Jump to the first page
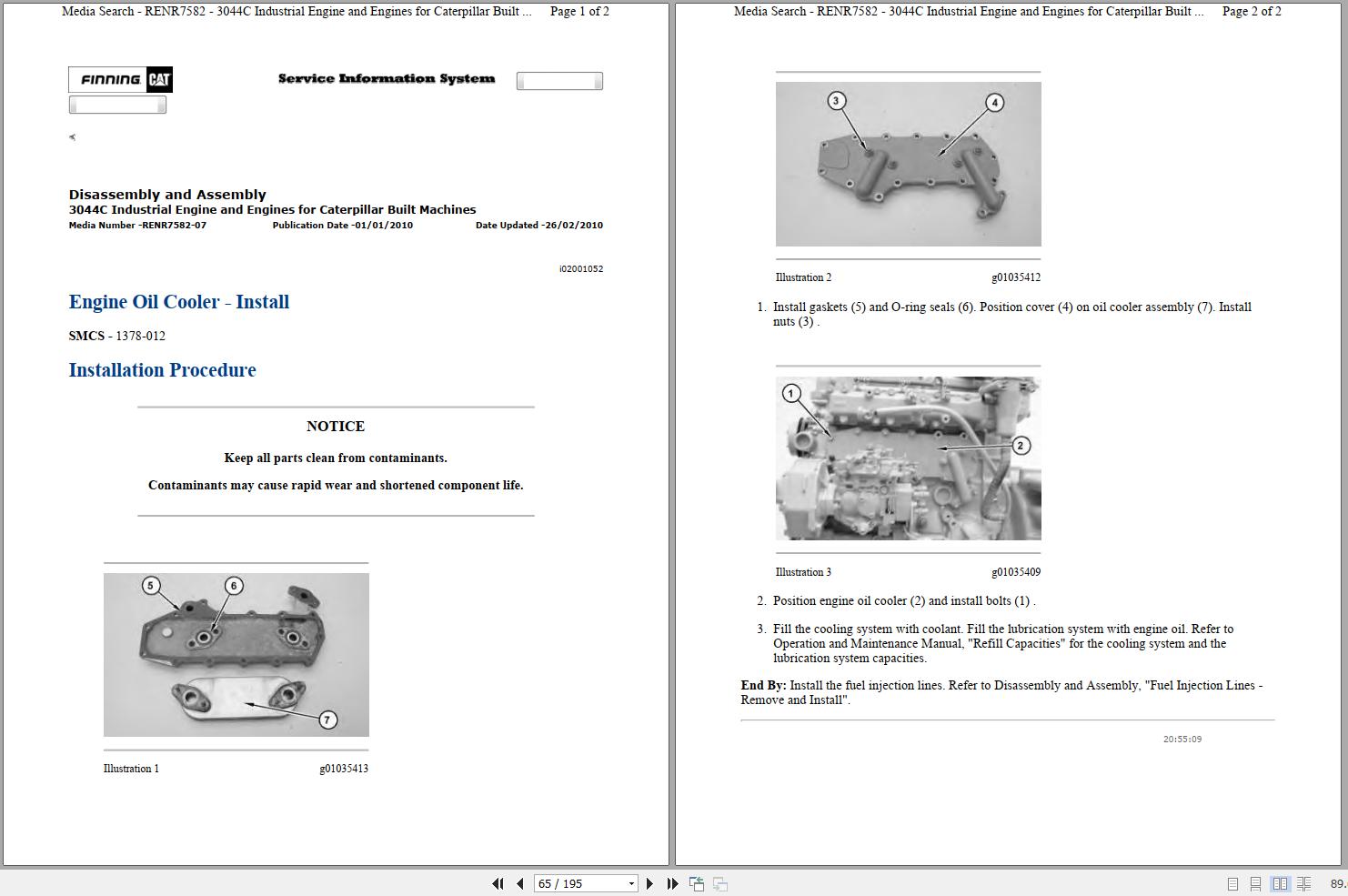This screenshot has height=896, width=1348. 498,883
